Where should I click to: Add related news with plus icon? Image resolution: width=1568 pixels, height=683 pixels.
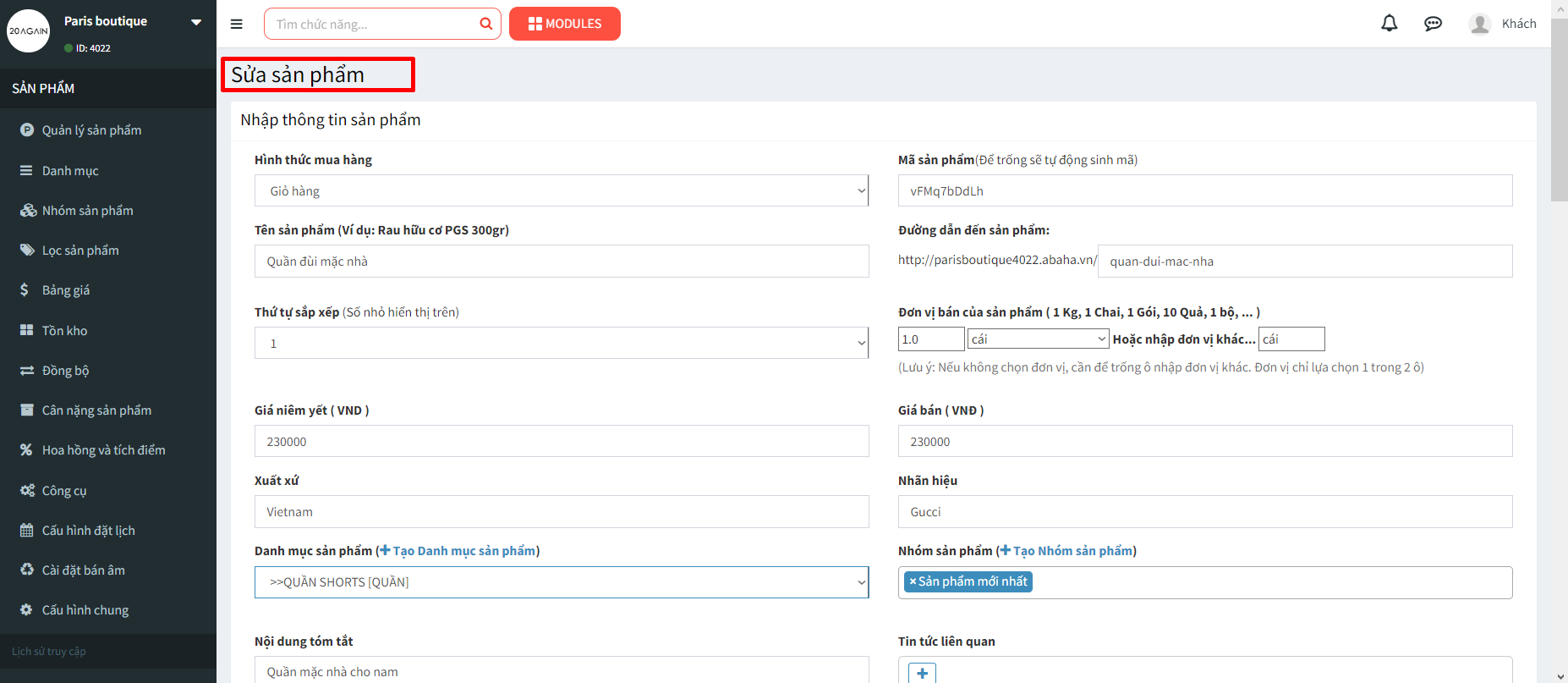tap(922, 673)
